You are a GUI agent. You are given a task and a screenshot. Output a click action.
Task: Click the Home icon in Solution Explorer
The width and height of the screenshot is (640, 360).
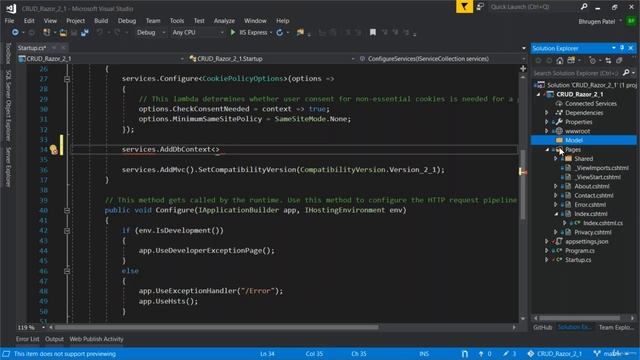coord(560,60)
